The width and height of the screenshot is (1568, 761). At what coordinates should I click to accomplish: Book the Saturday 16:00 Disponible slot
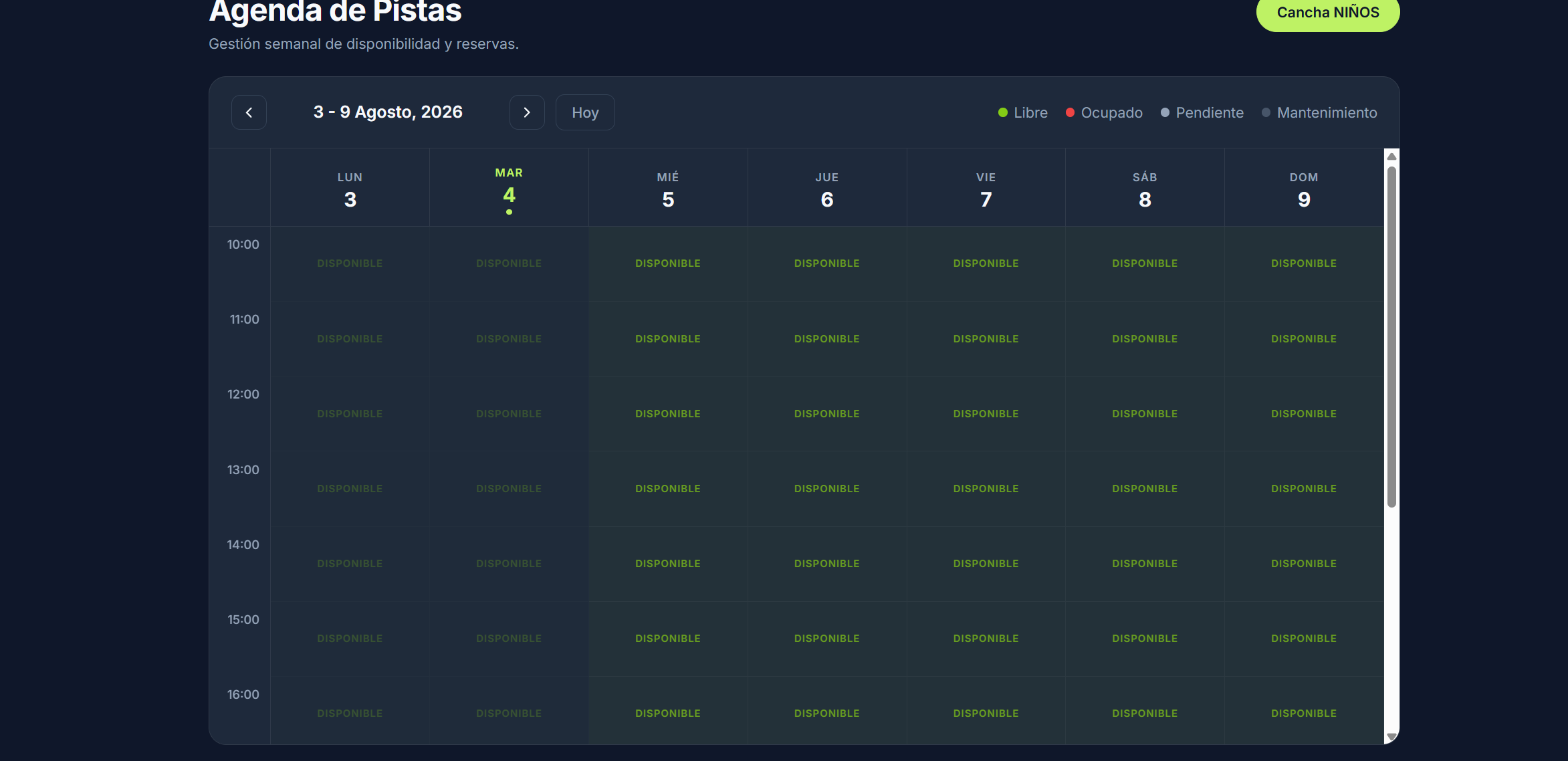pyautogui.click(x=1145, y=711)
